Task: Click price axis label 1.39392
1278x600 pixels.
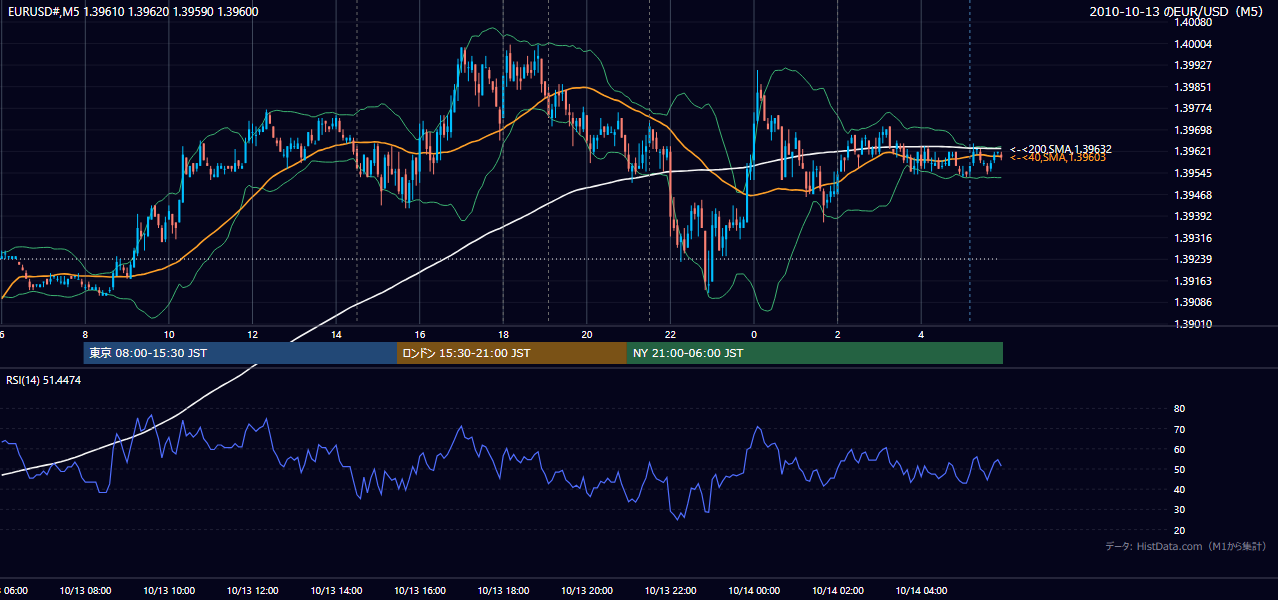Action: tap(1193, 216)
